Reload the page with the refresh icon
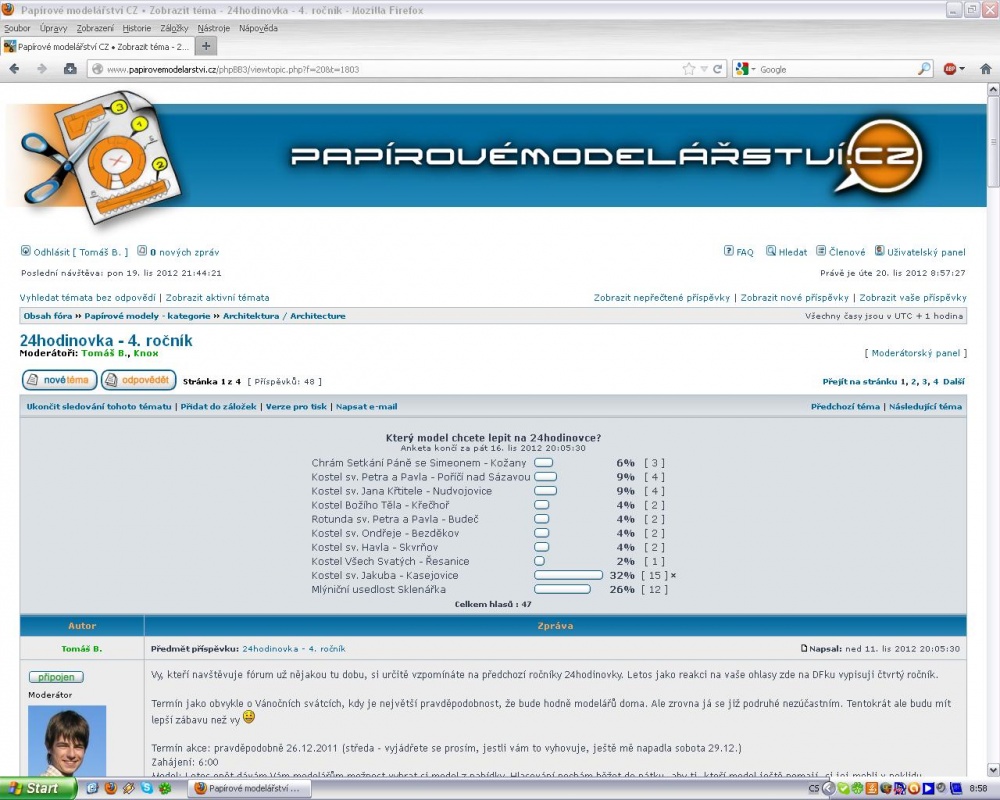Screen dimensions: 1000x800 [x=717, y=69]
